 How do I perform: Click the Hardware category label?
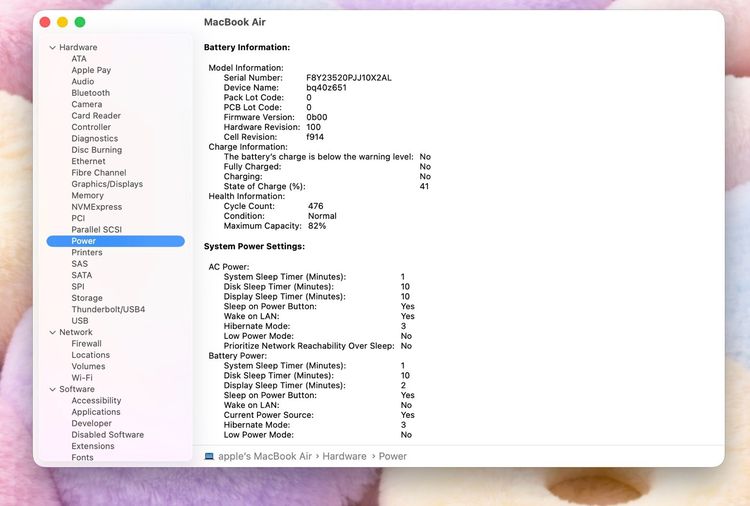tap(78, 47)
